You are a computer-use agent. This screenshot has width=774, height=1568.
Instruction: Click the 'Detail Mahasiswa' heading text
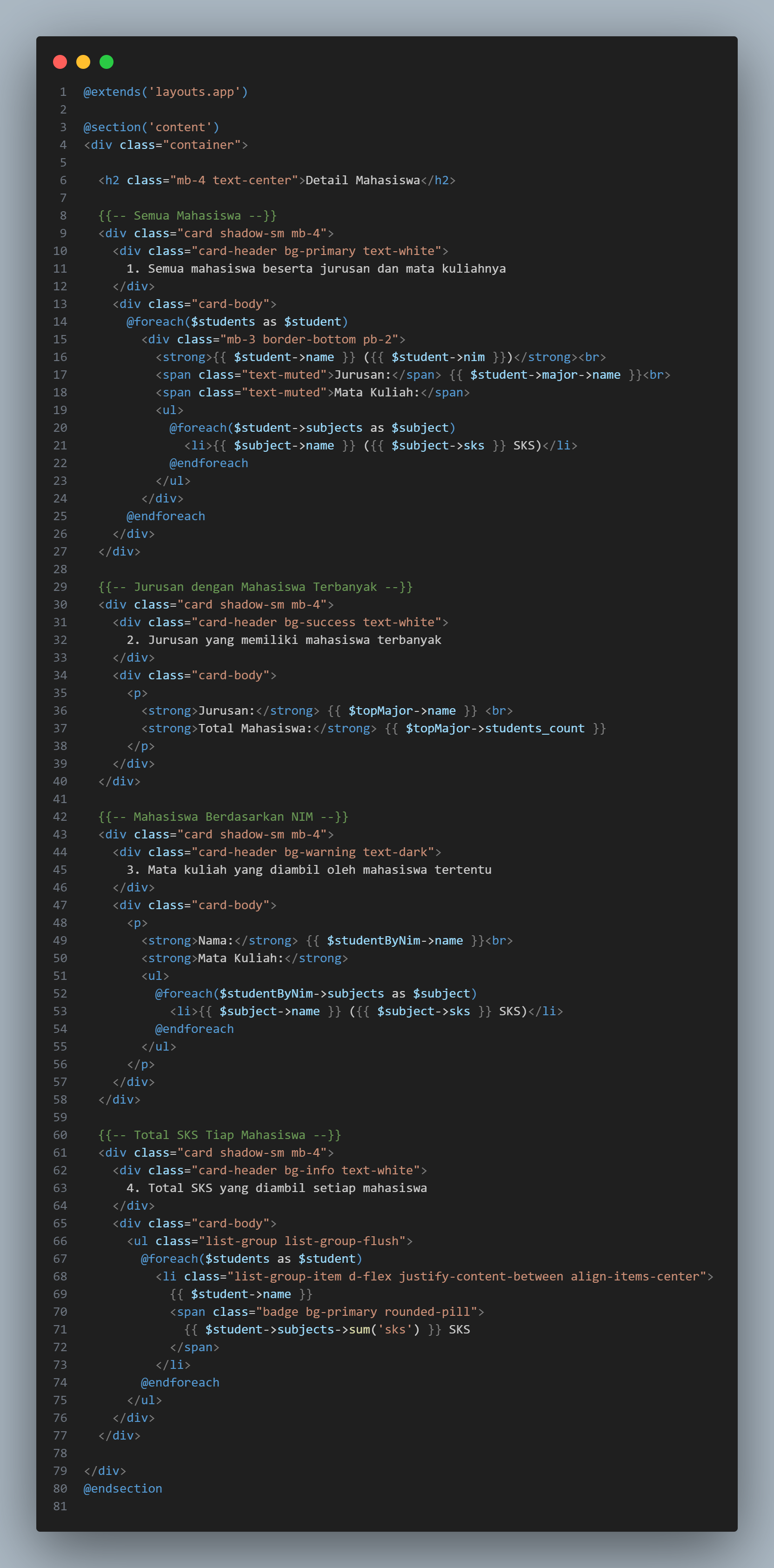(x=362, y=180)
